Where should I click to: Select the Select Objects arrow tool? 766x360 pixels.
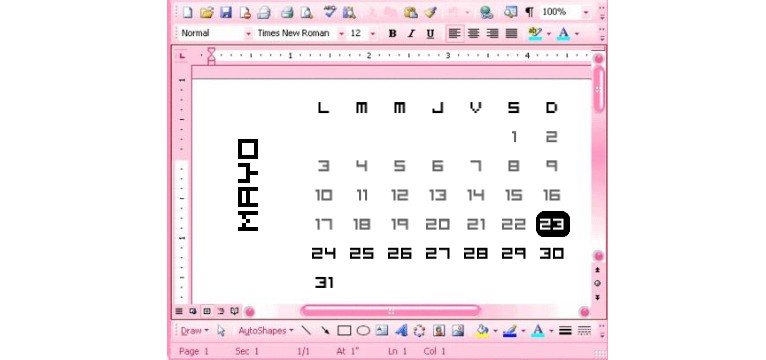(221, 331)
